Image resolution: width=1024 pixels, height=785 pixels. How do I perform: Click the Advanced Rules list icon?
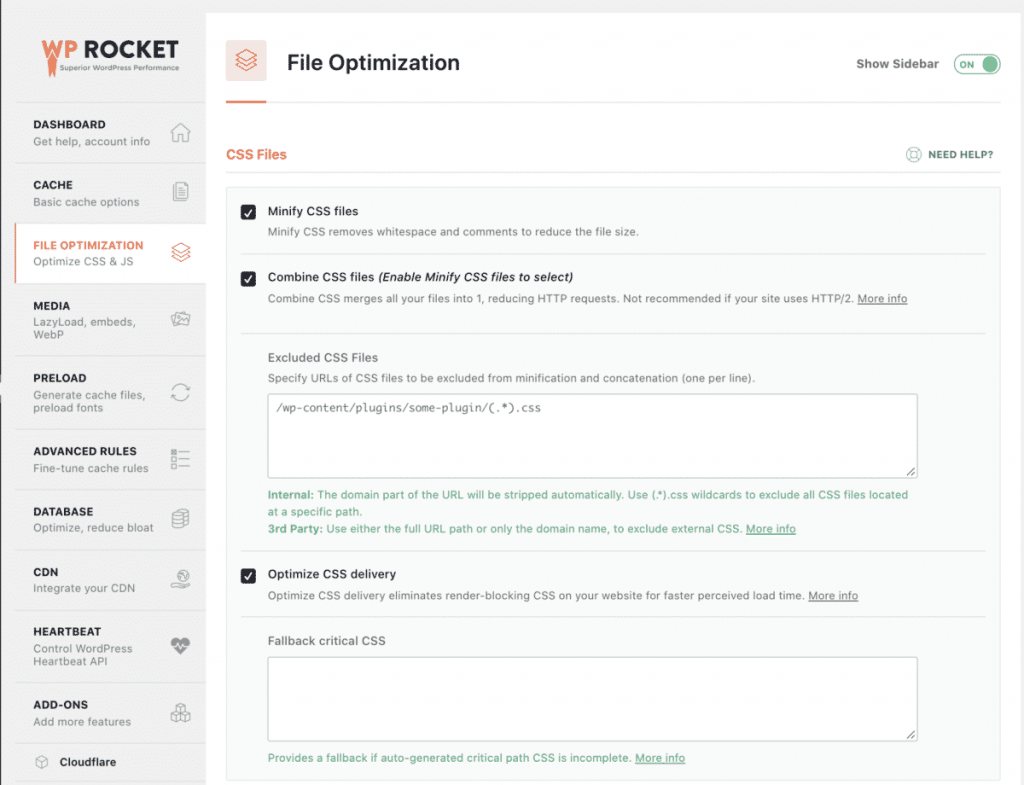pyautogui.click(x=180, y=458)
